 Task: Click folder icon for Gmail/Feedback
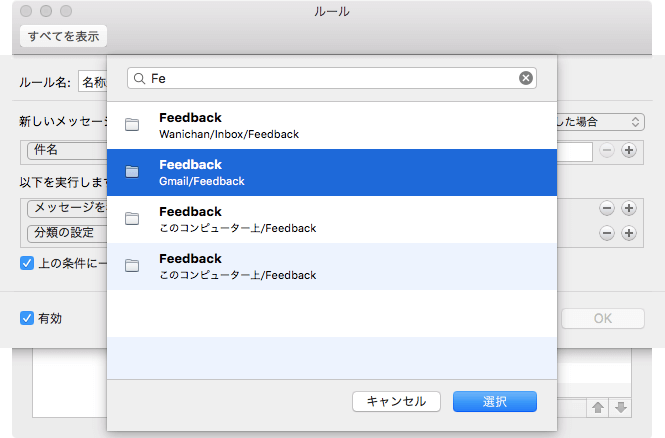(x=132, y=172)
